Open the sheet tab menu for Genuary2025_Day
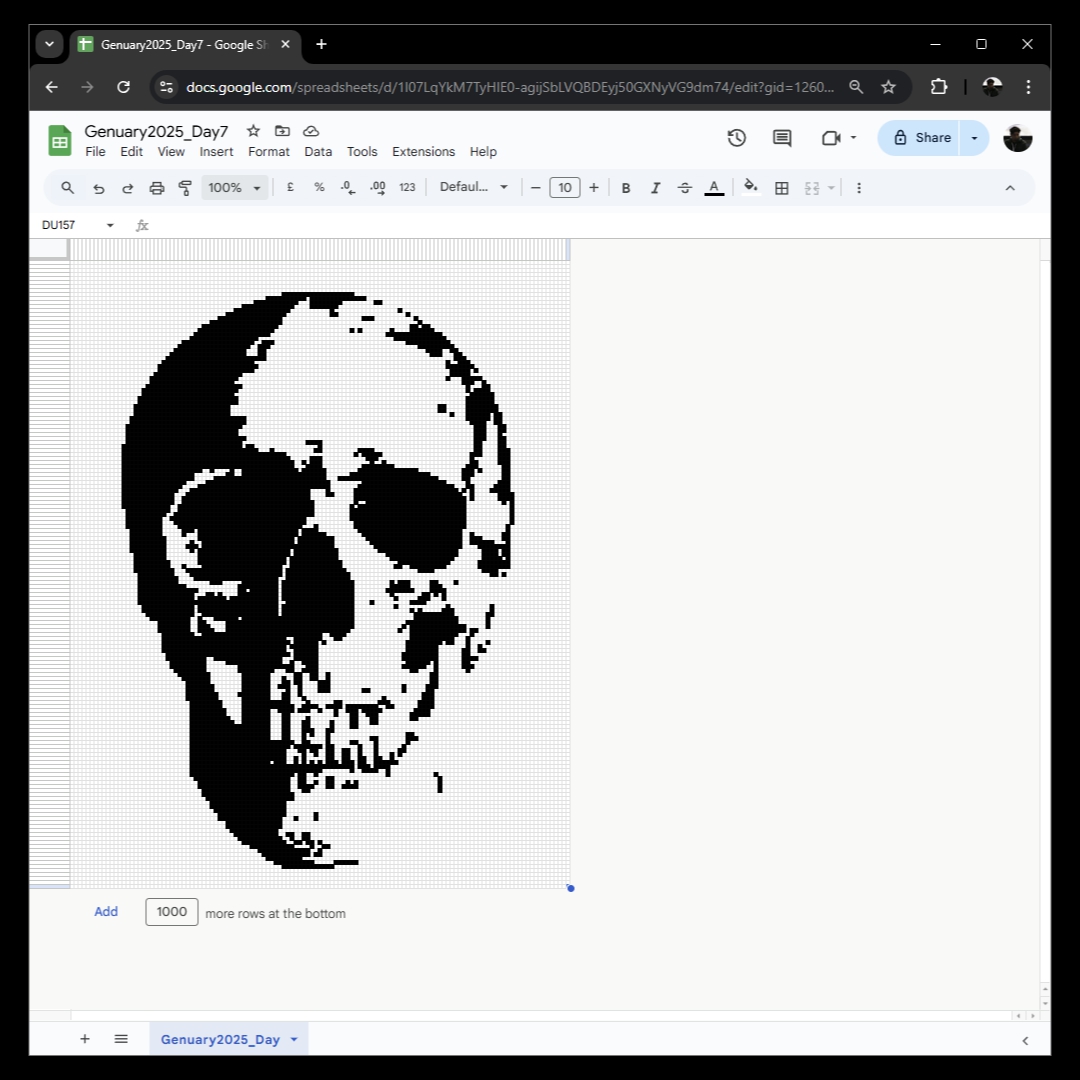Image resolution: width=1080 pixels, height=1080 pixels. point(293,1039)
